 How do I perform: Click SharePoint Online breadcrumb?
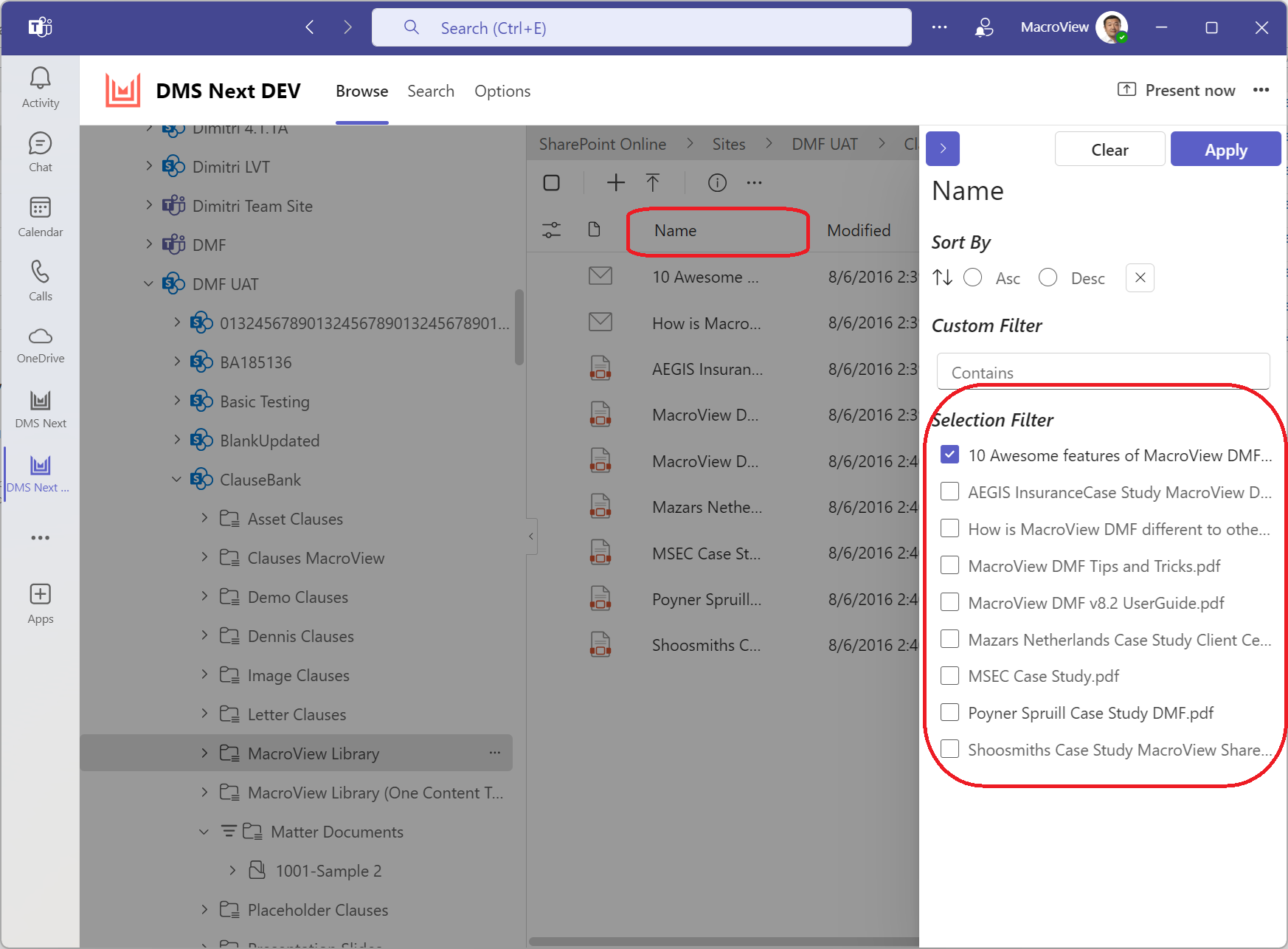(x=603, y=144)
